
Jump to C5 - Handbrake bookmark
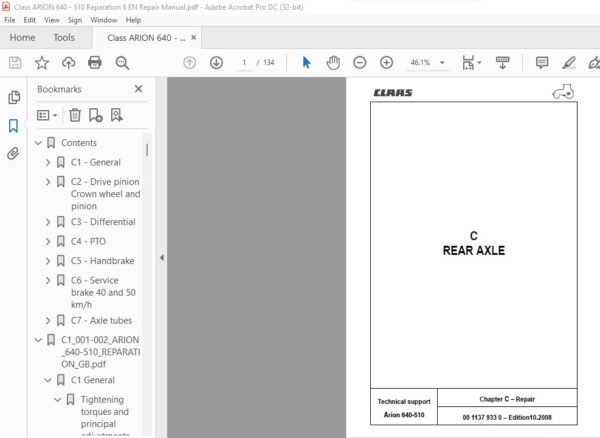pos(103,261)
